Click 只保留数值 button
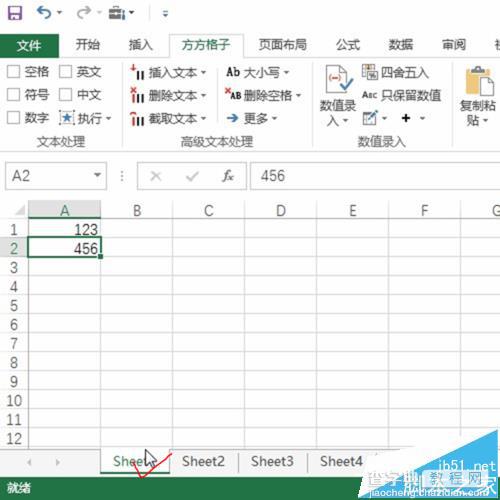Screen dimensions: 500x500 [x=401, y=95]
